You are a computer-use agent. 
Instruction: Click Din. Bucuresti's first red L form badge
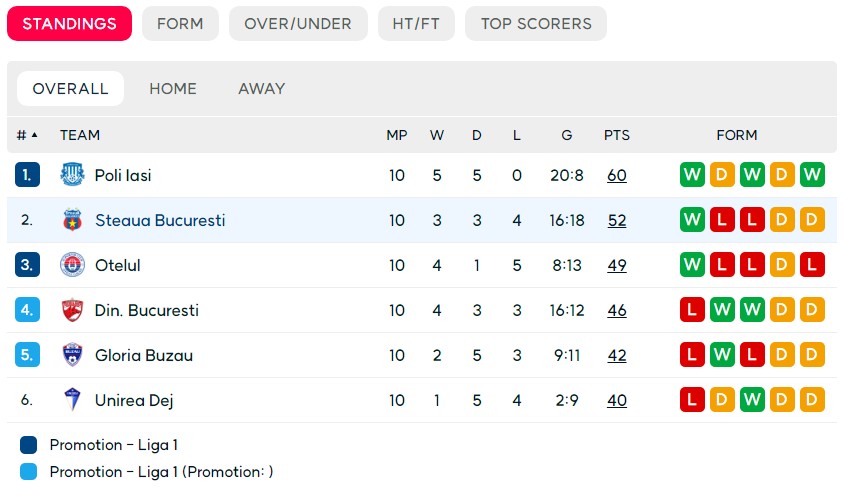(x=692, y=310)
